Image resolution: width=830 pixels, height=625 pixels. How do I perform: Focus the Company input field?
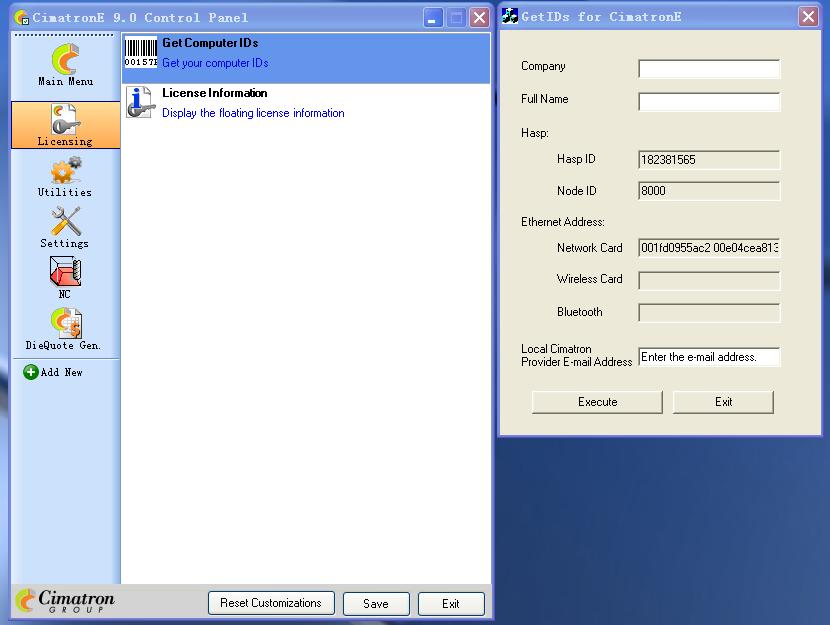(x=709, y=68)
